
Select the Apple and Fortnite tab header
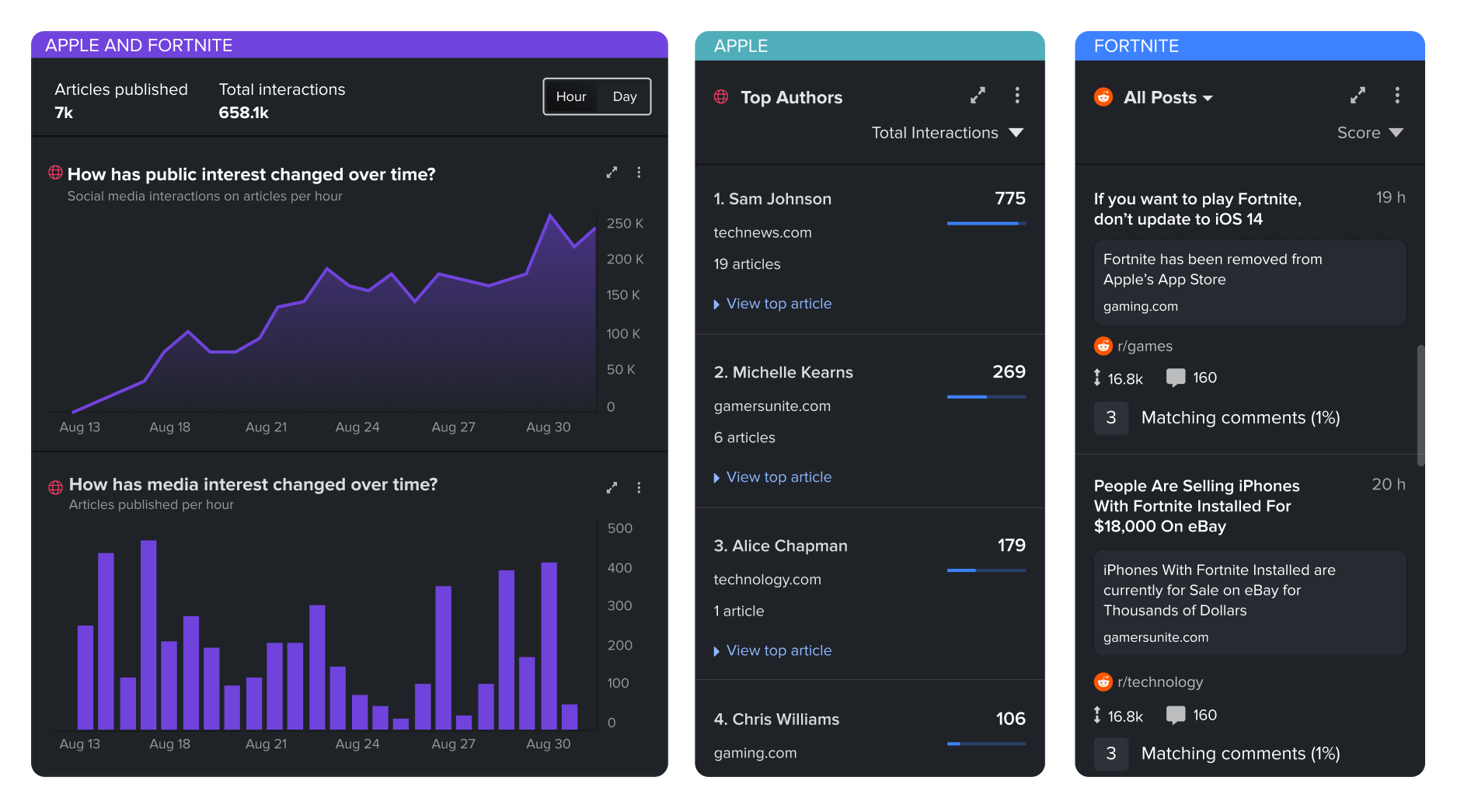(139, 45)
